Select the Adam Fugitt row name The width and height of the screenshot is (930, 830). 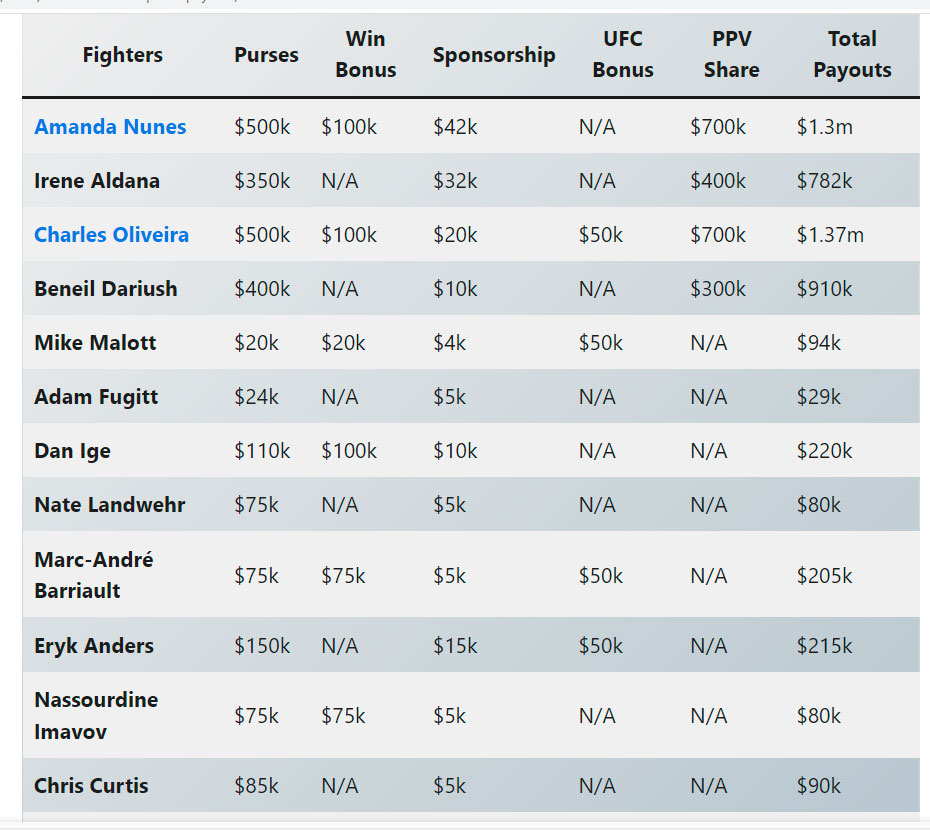96,397
